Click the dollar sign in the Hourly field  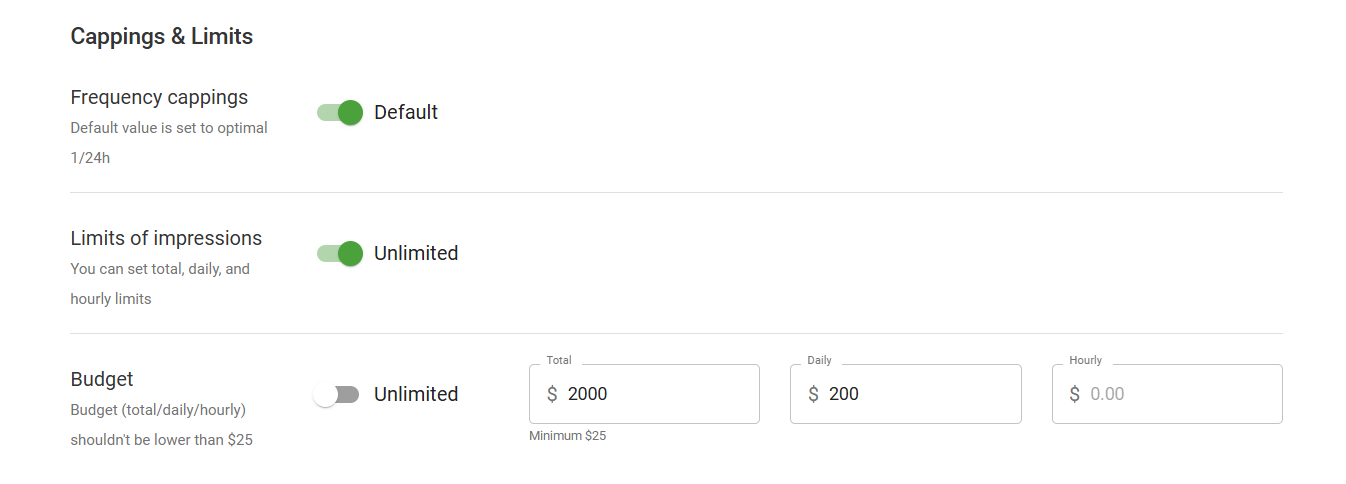click(x=1074, y=394)
